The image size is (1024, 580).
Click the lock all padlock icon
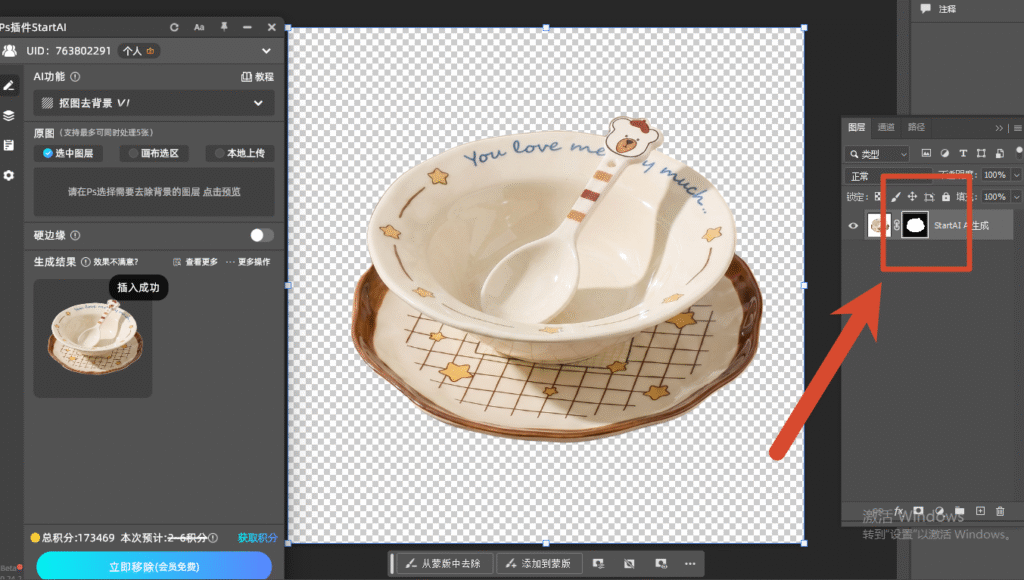pyautogui.click(x=946, y=197)
